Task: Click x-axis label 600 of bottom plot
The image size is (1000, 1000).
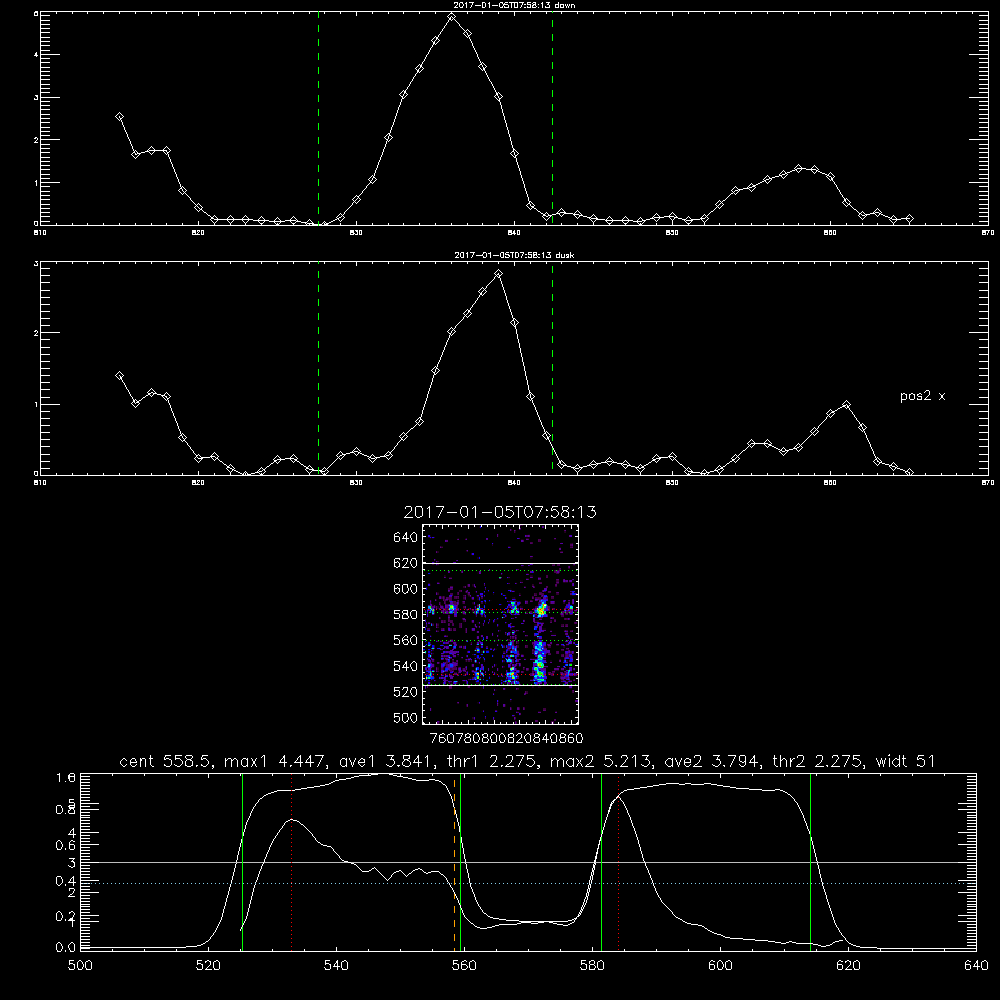Action: [x=721, y=966]
